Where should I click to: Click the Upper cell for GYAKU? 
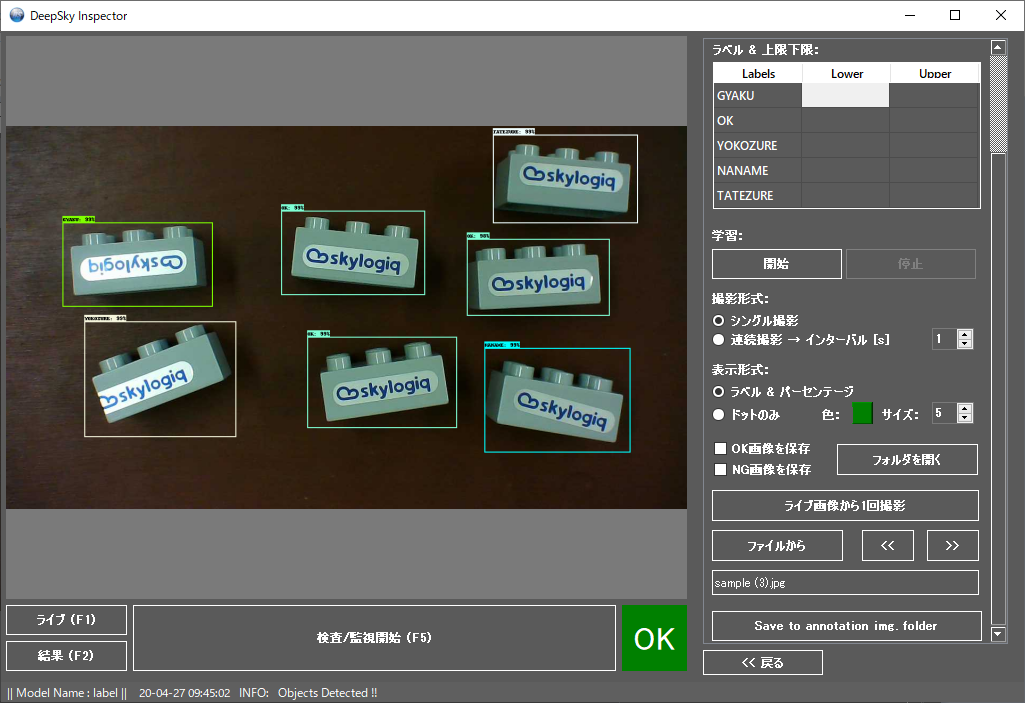[x=934, y=95]
